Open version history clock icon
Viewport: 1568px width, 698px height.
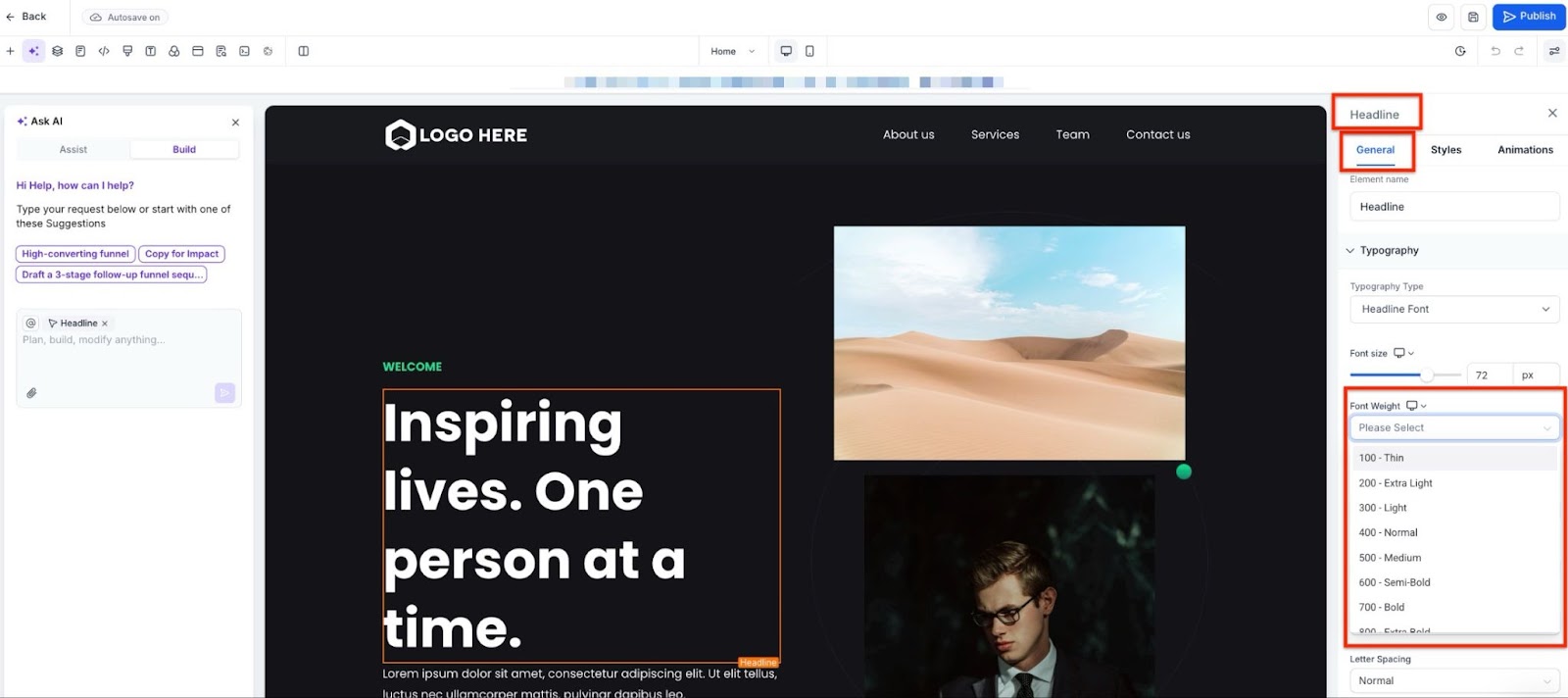point(1460,51)
